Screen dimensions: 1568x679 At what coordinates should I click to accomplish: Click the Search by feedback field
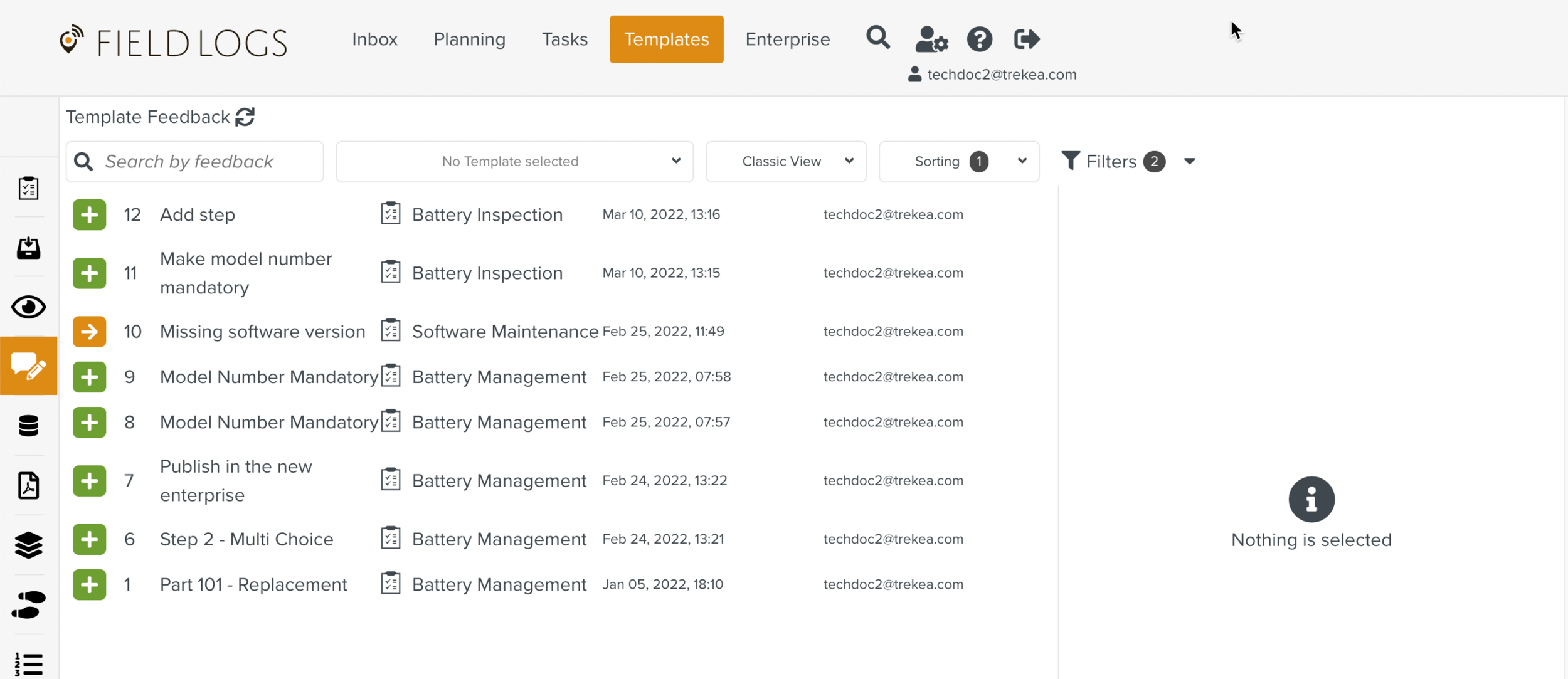coord(207,162)
